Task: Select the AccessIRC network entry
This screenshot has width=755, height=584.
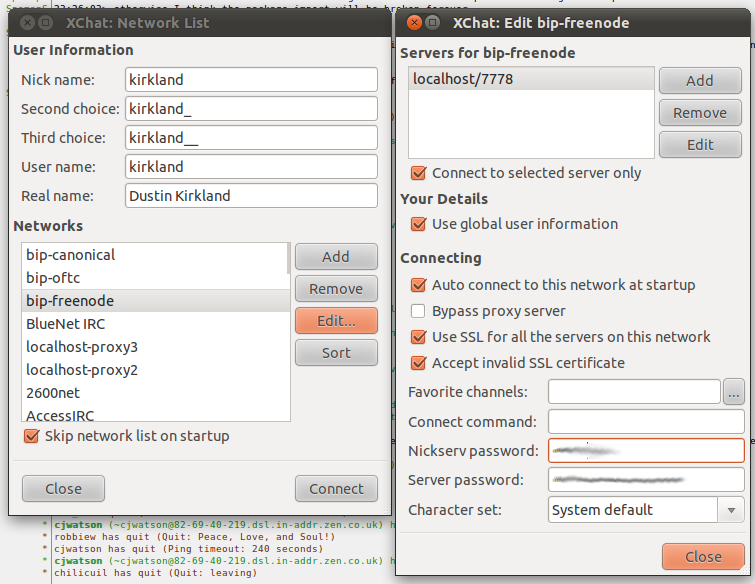Action: click(155, 414)
